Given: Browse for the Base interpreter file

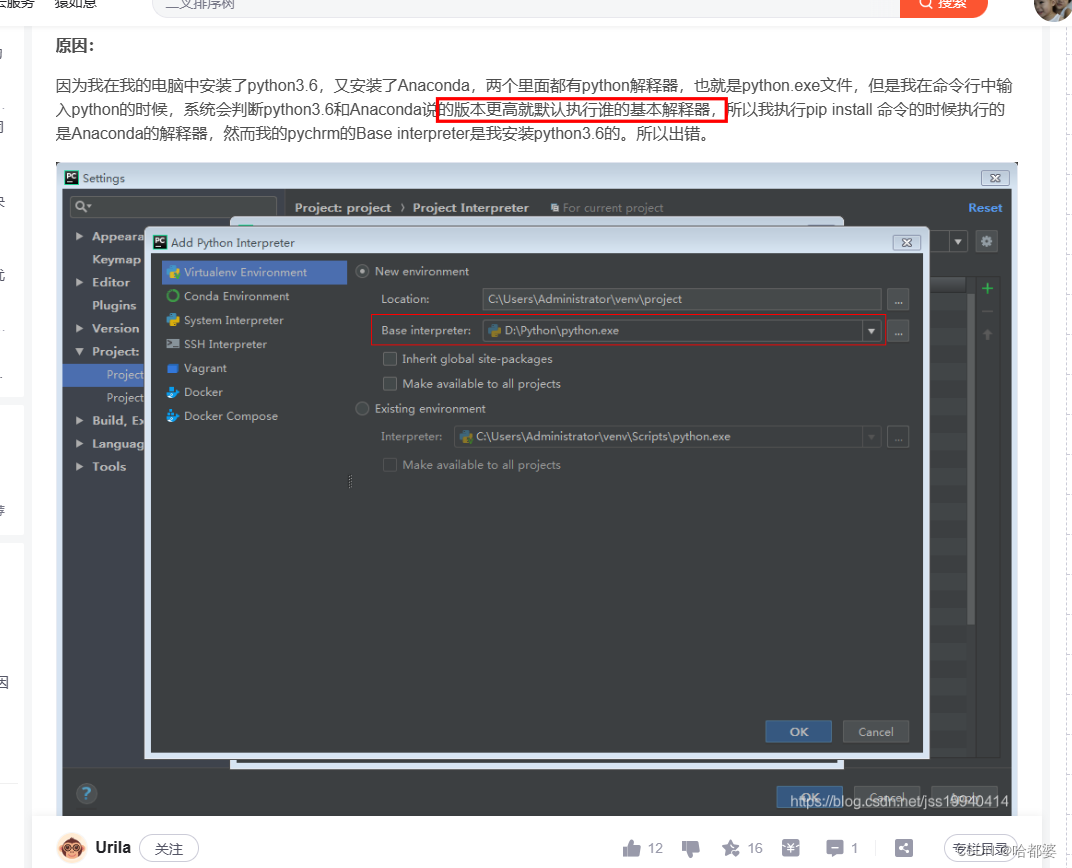Looking at the screenshot, I should (898, 331).
